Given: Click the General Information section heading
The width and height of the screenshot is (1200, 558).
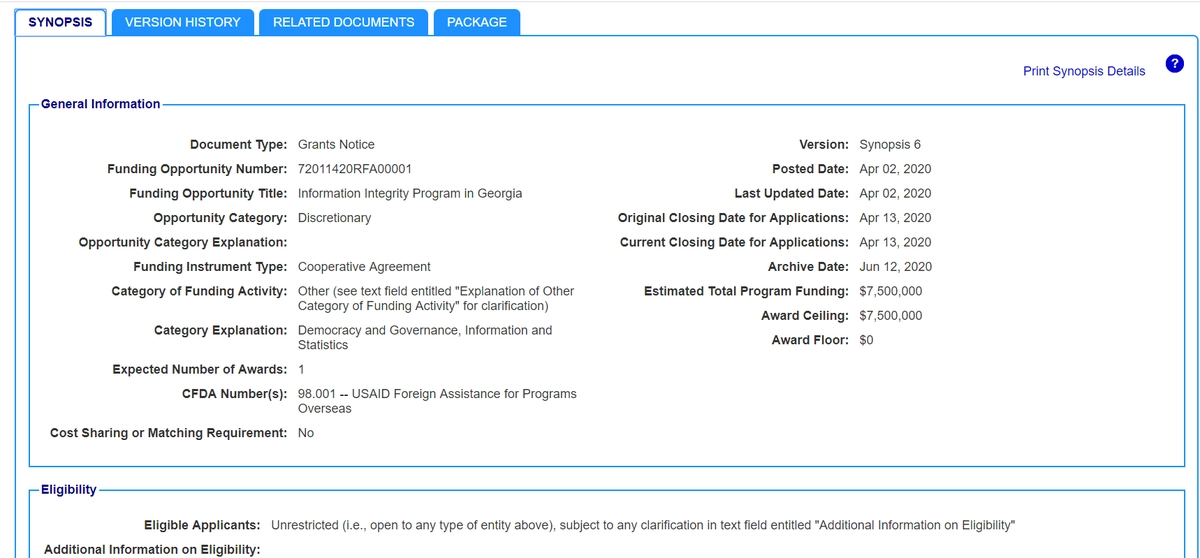Looking at the screenshot, I should coord(100,104).
